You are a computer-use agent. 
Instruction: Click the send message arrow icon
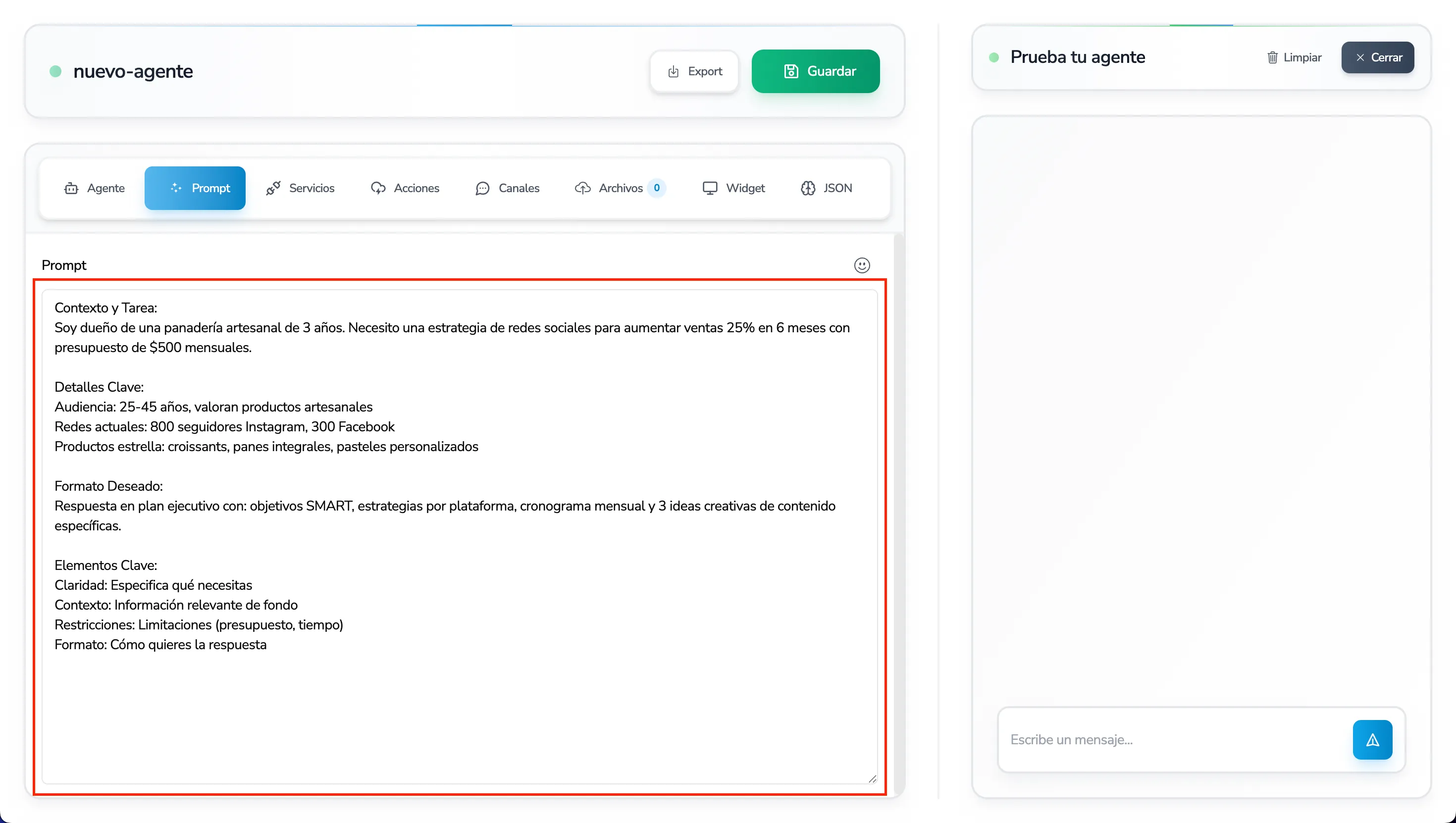[1372, 739]
